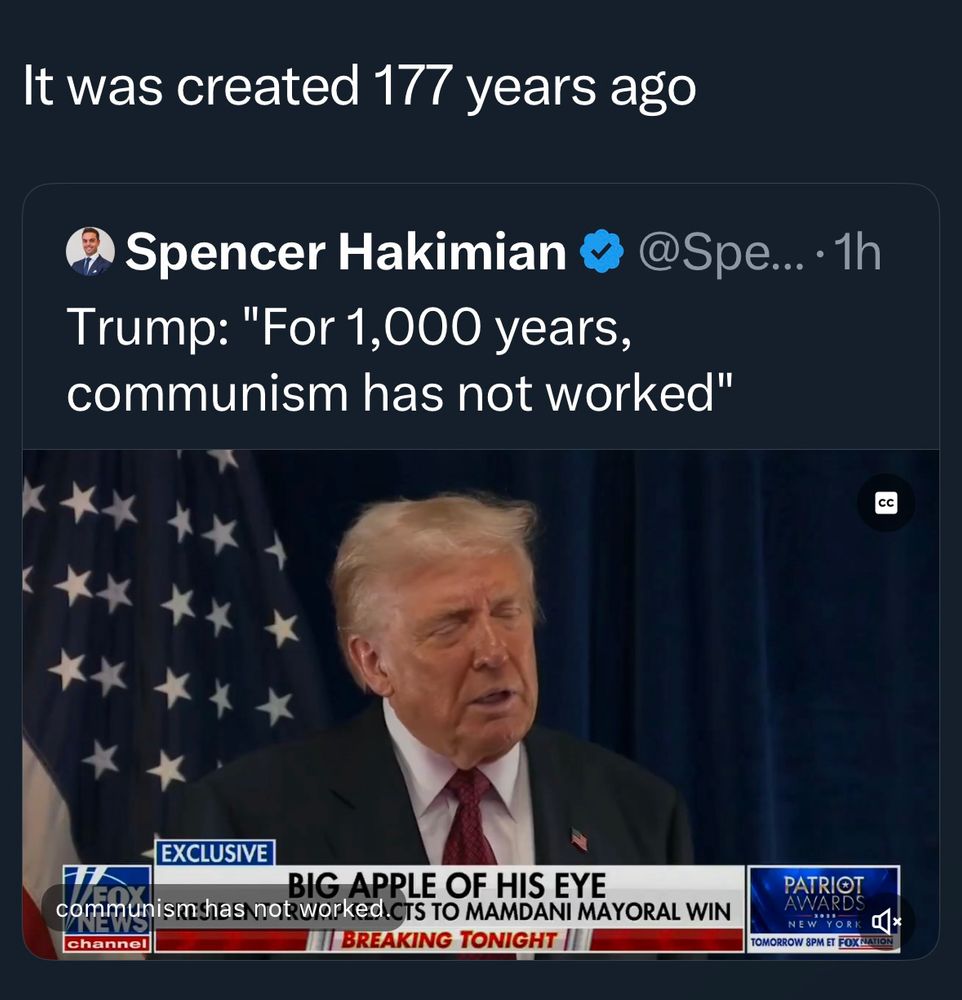The width and height of the screenshot is (962, 1000).
Task: Select the EXCLUSIVE banner label
Action: pyautogui.click(x=214, y=854)
